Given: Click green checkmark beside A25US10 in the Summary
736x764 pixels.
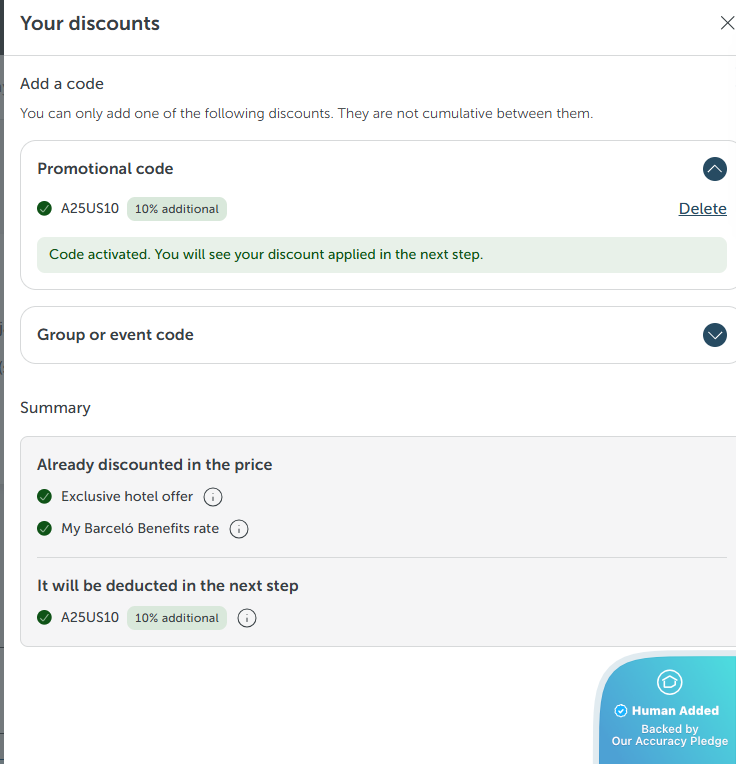Looking at the screenshot, I should [x=44, y=618].
